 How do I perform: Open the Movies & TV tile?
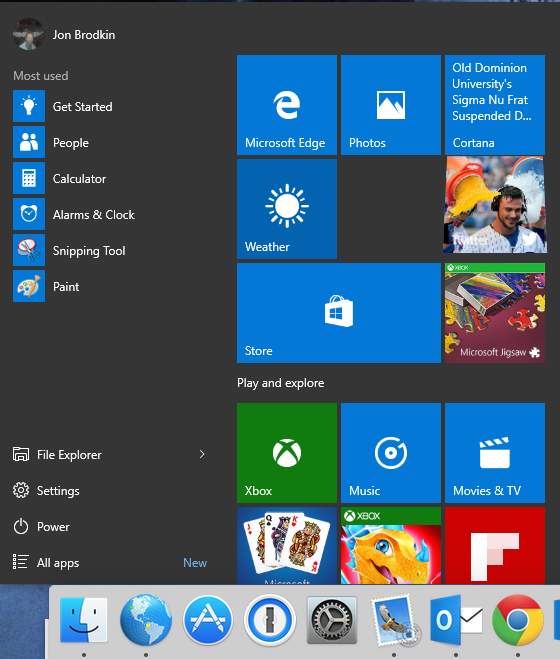[x=495, y=453]
